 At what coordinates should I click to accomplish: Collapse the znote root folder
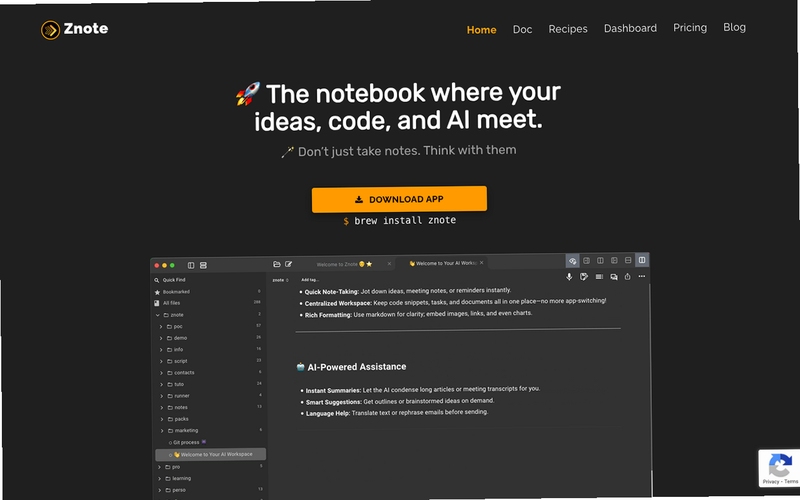pyautogui.click(x=158, y=315)
